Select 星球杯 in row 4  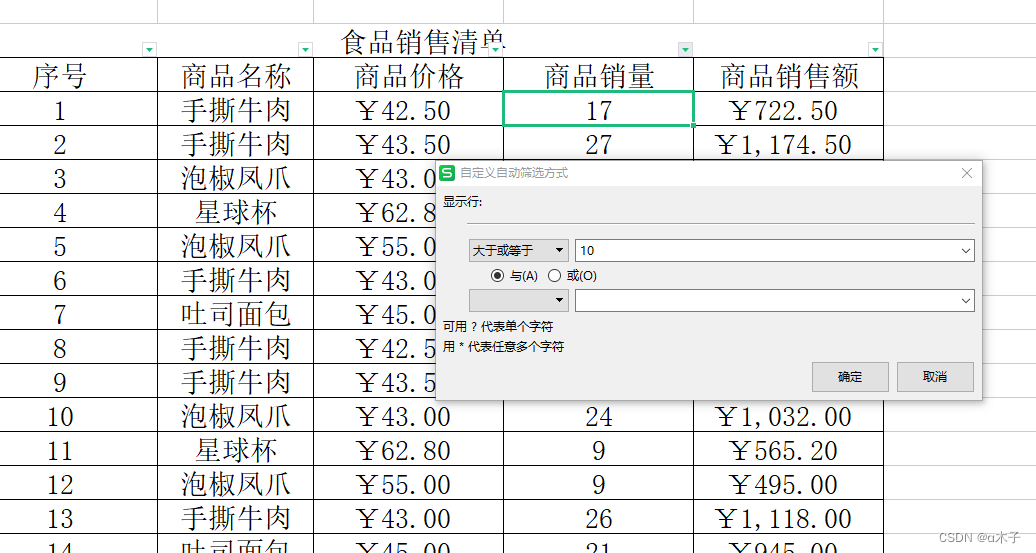pyautogui.click(x=235, y=211)
